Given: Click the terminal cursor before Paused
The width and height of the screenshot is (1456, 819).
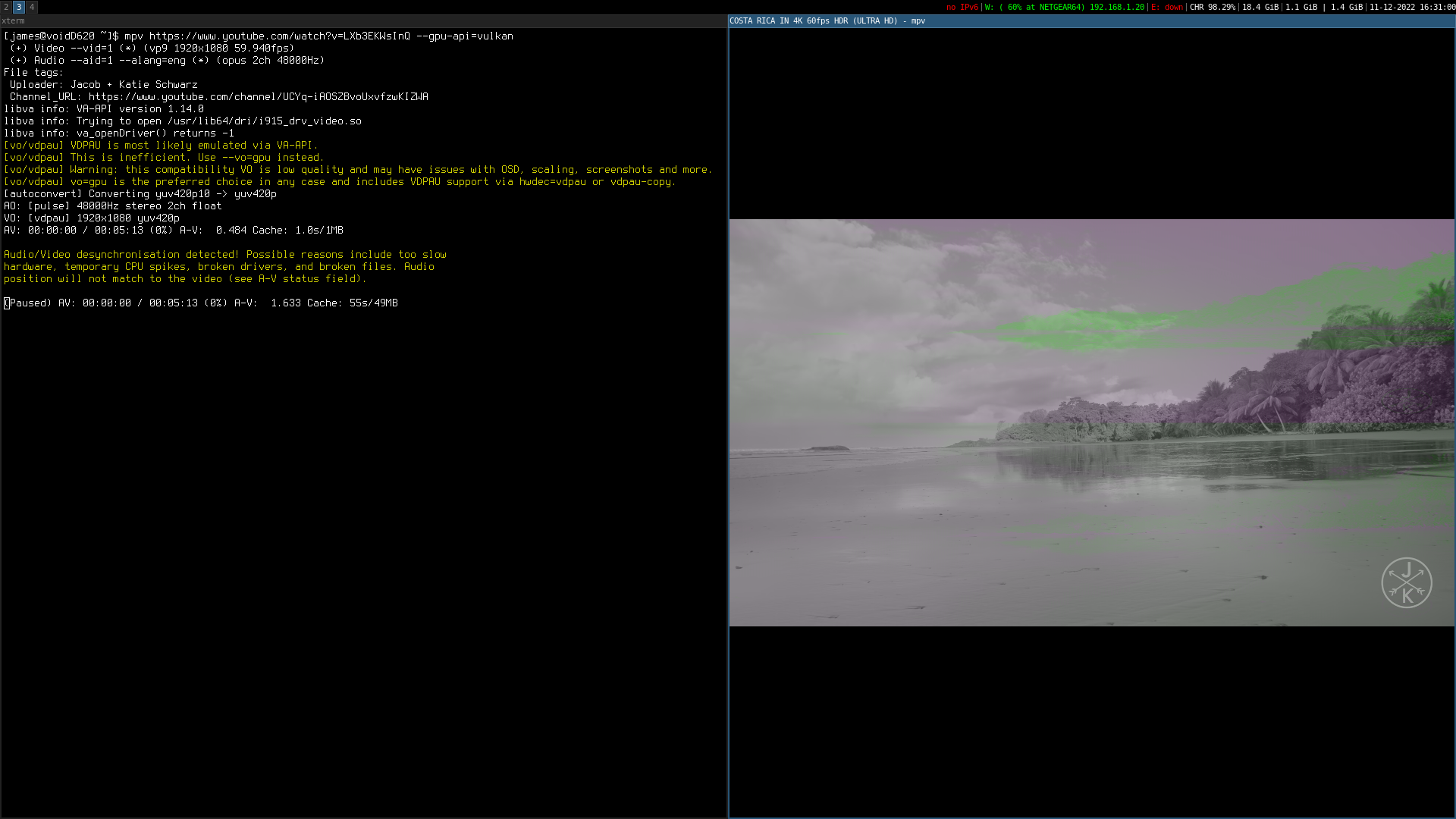Looking at the screenshot, I should coord(7,303).
